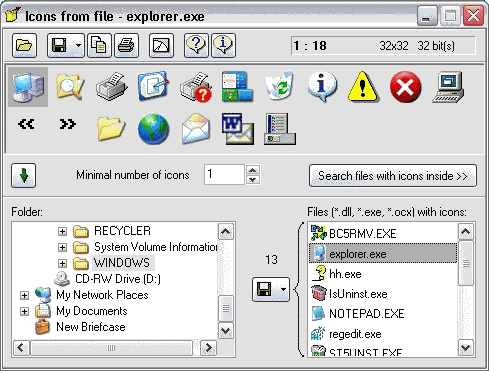Click folder tree horizontal scroll left arrow
489x371 pixels.
(21, 348)
